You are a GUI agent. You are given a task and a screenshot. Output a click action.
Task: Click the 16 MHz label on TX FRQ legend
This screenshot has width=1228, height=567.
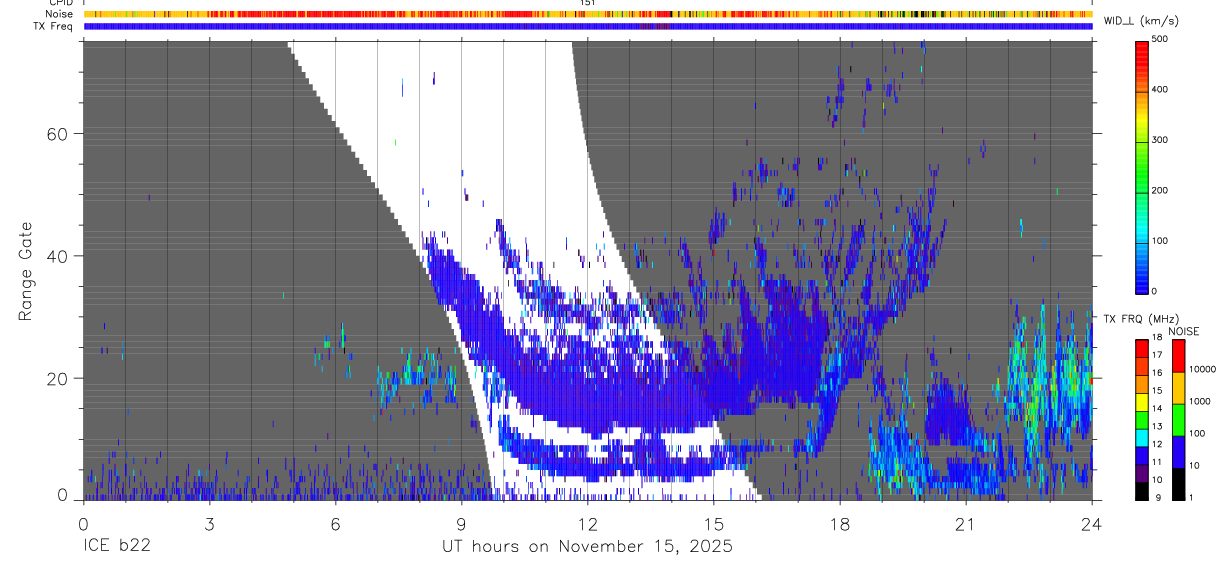click(1157, 373)
